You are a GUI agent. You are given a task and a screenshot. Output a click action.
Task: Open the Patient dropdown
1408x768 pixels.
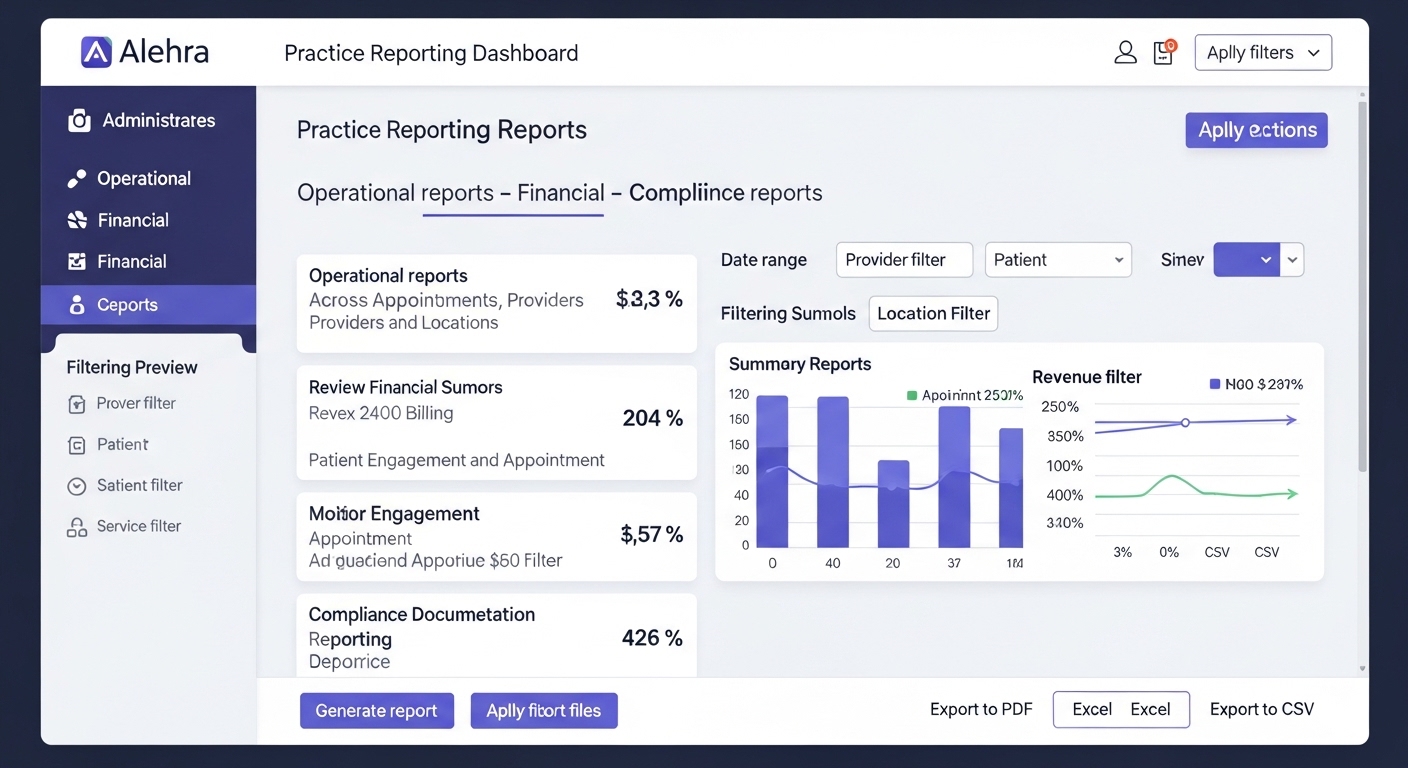tap(1057, 260)
